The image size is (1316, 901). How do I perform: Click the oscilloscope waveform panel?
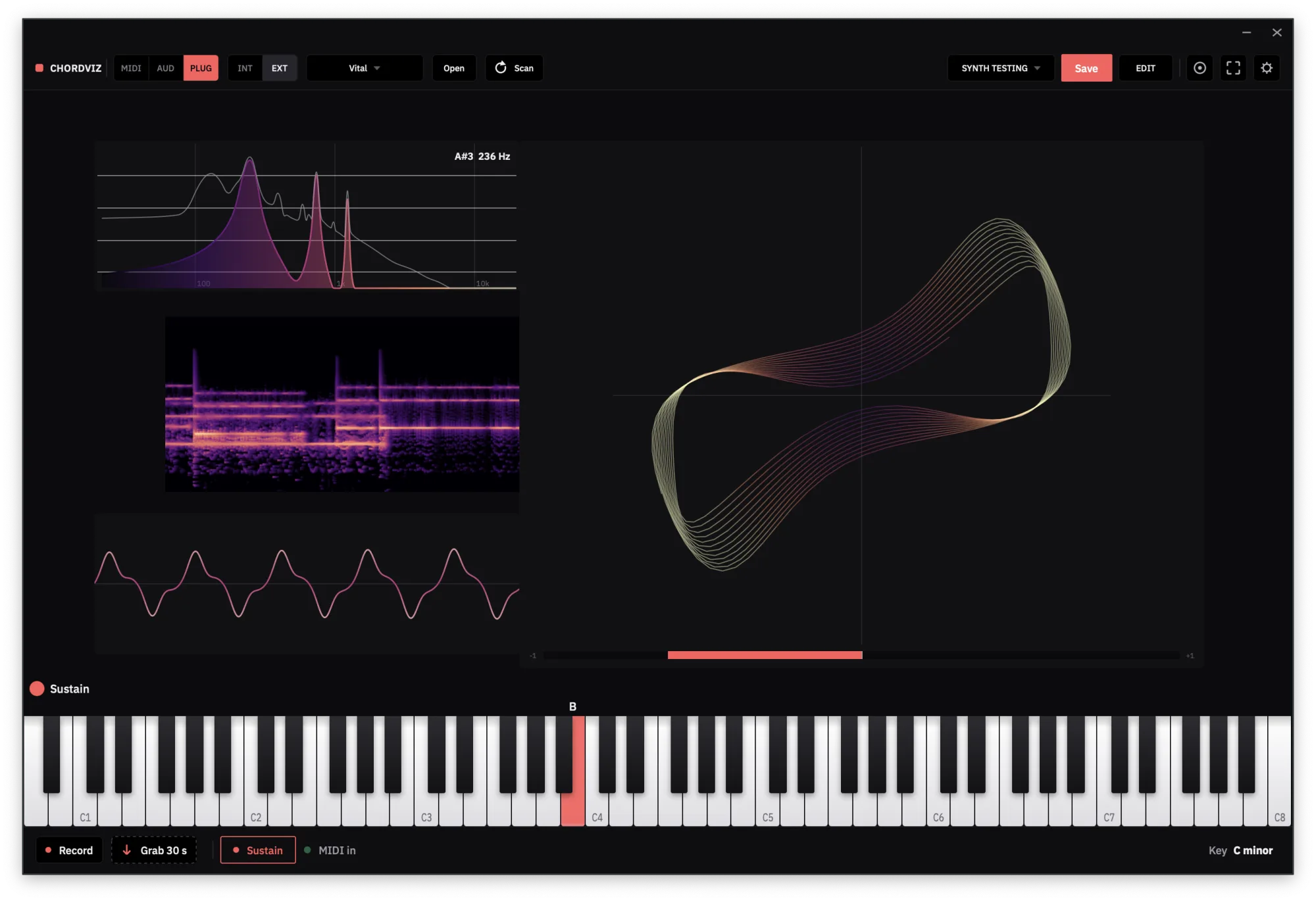307,583
